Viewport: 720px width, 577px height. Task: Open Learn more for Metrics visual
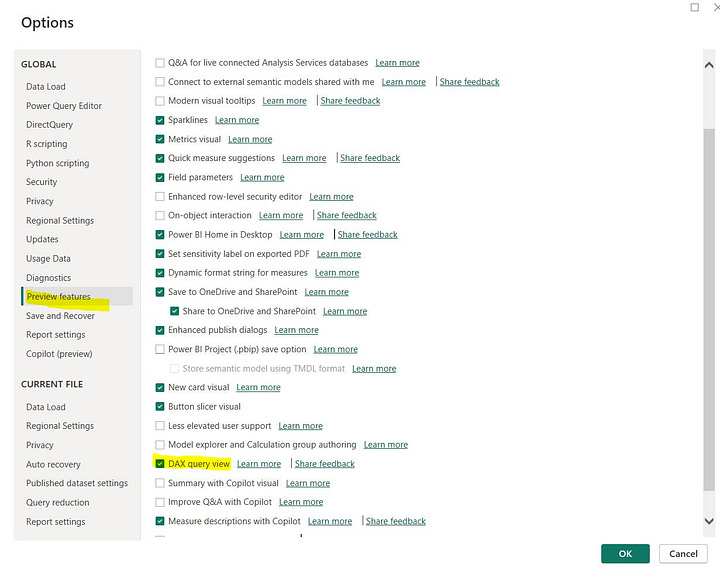pyautogui.click(x=250, y=139)
